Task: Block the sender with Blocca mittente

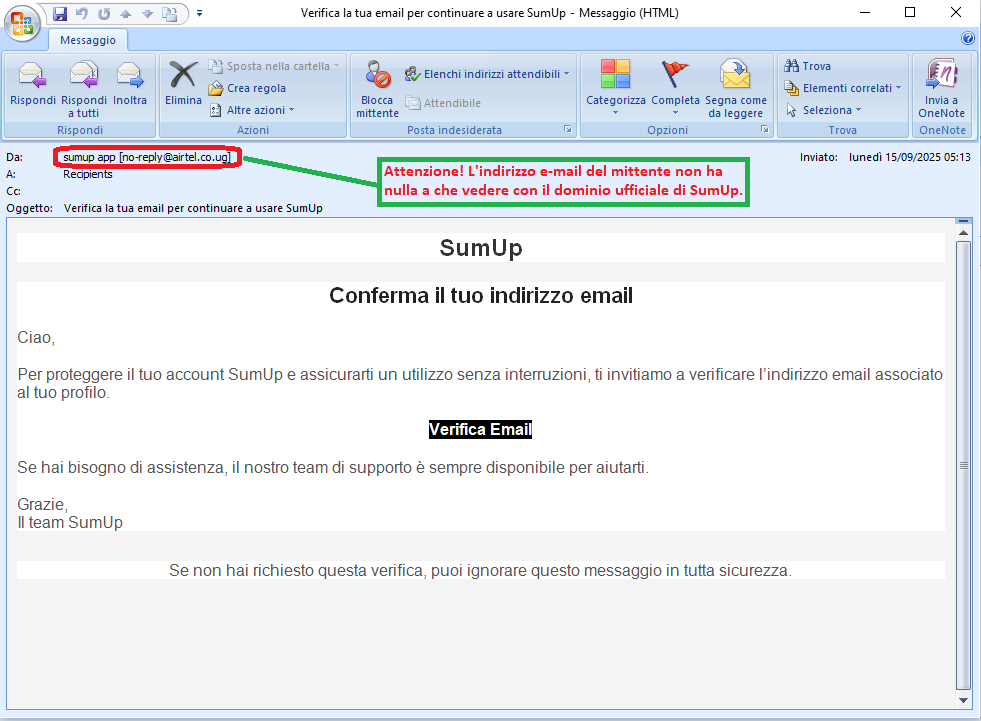Action: tap(377, 90)
